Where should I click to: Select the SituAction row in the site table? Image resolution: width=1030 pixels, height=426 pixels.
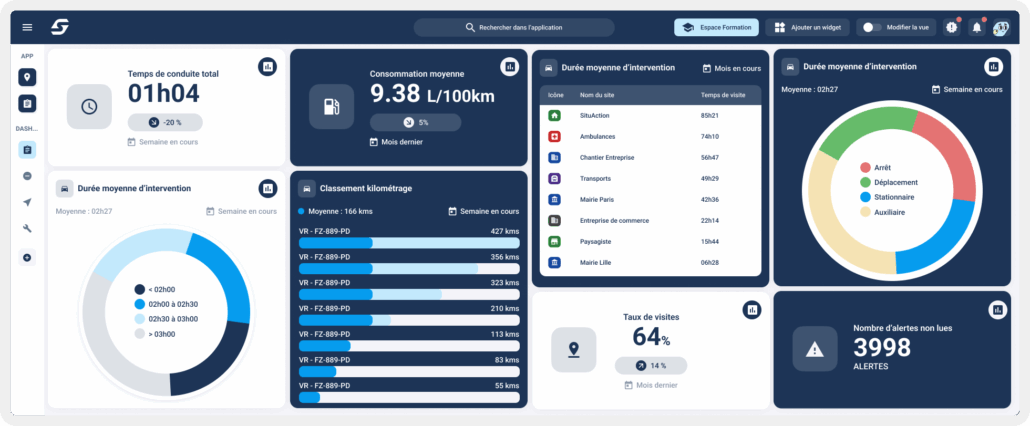(x=650, y=116)
